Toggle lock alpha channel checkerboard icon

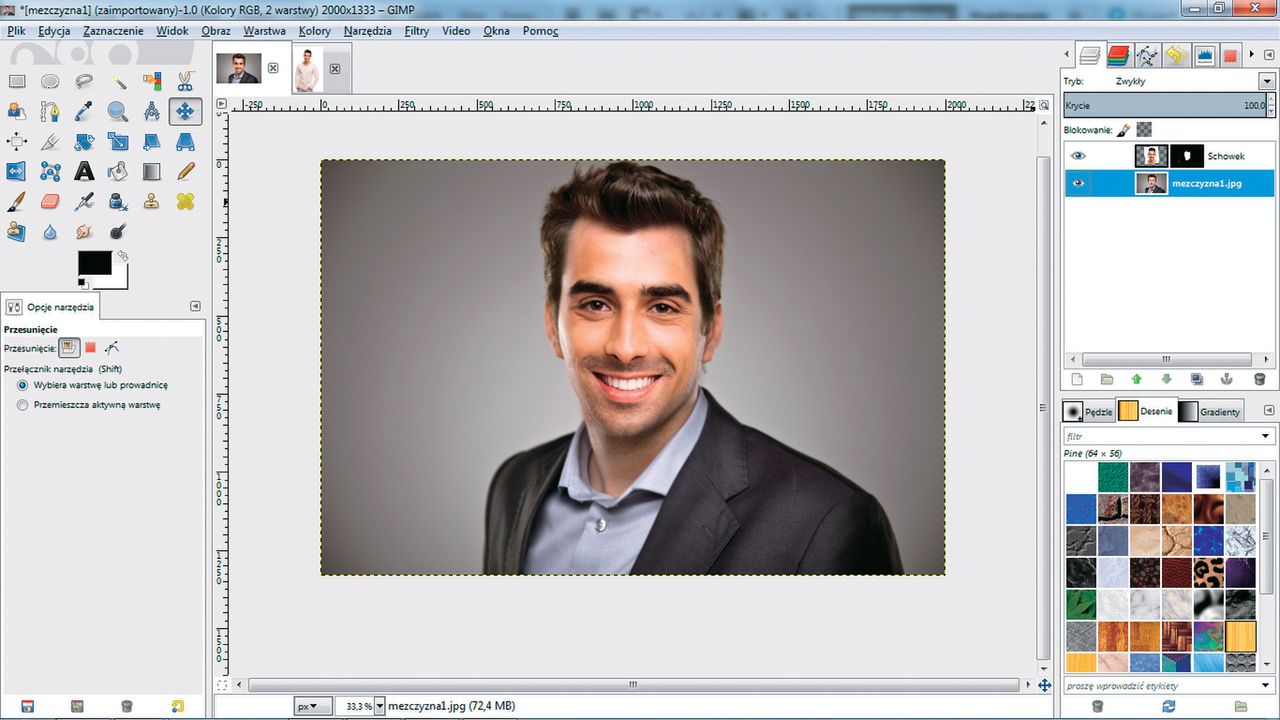point(1144,130)
